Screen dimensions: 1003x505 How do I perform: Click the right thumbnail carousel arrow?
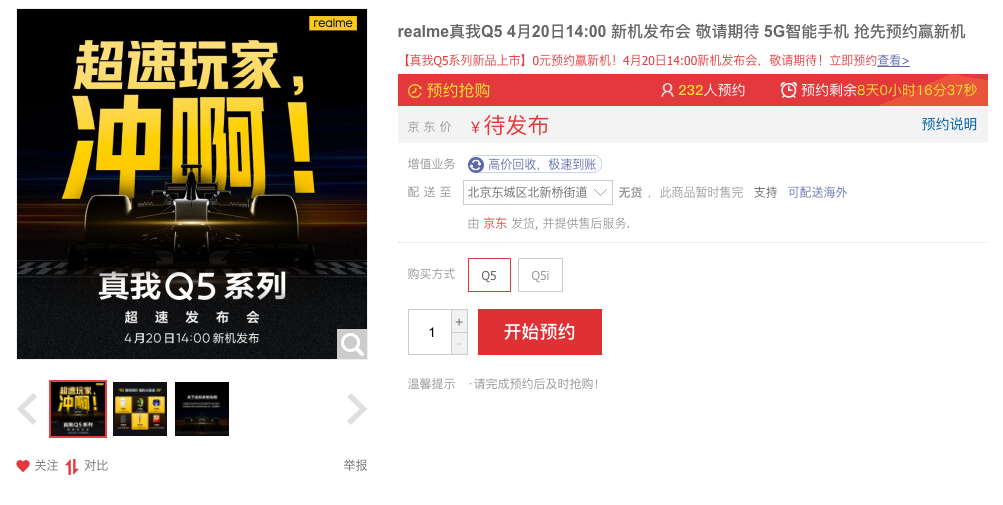pos(356,409)
